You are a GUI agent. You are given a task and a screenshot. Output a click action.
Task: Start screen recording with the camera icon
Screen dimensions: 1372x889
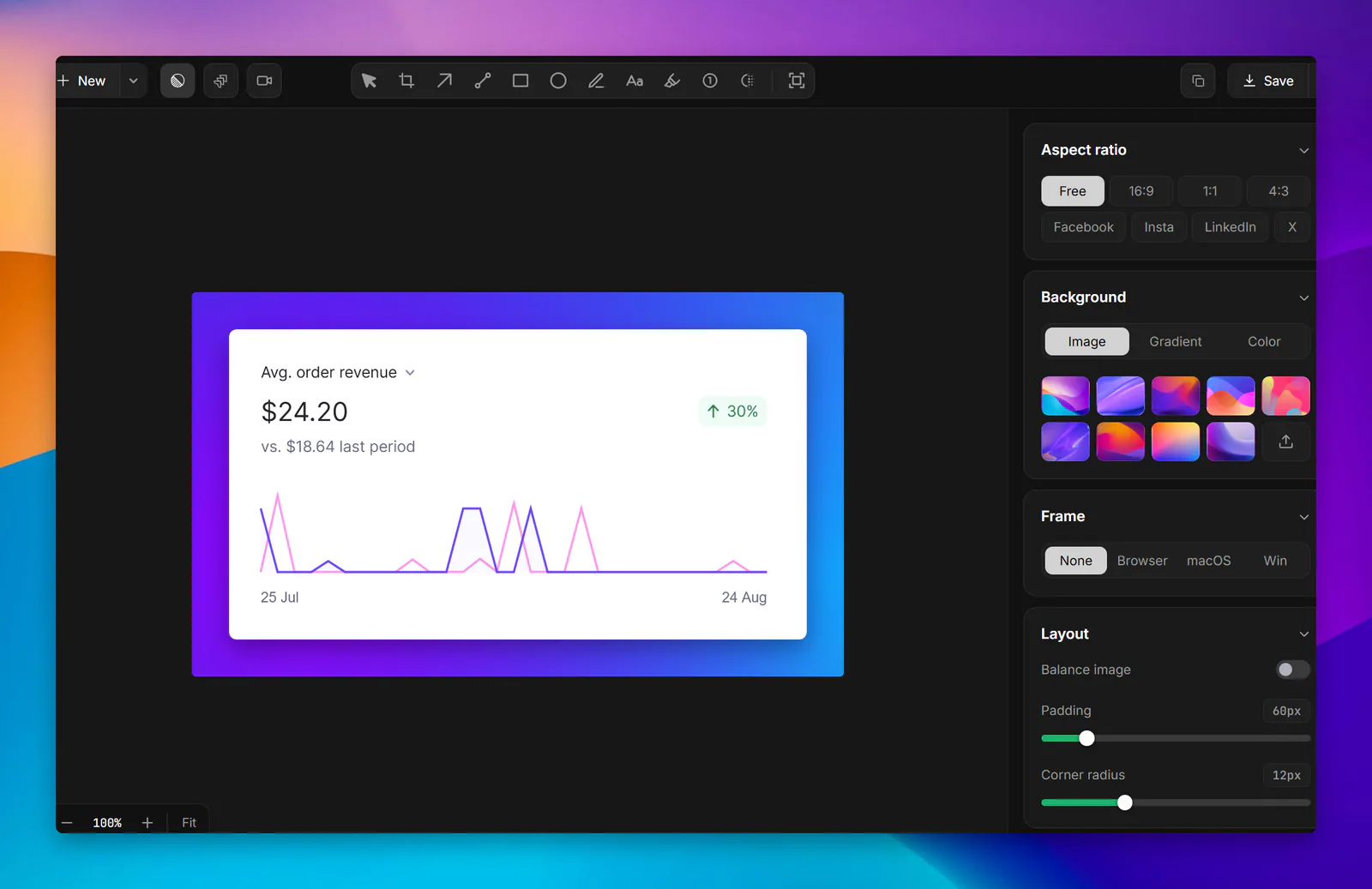(x=264, y=81)
